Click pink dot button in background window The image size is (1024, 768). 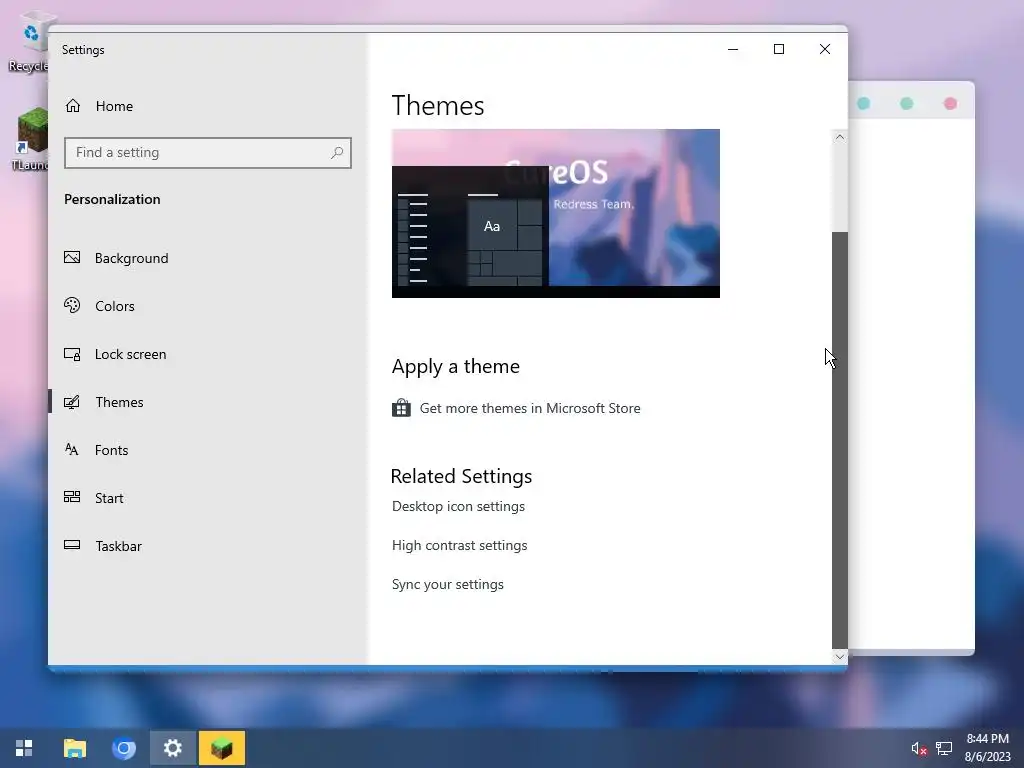tap(950, 104)
